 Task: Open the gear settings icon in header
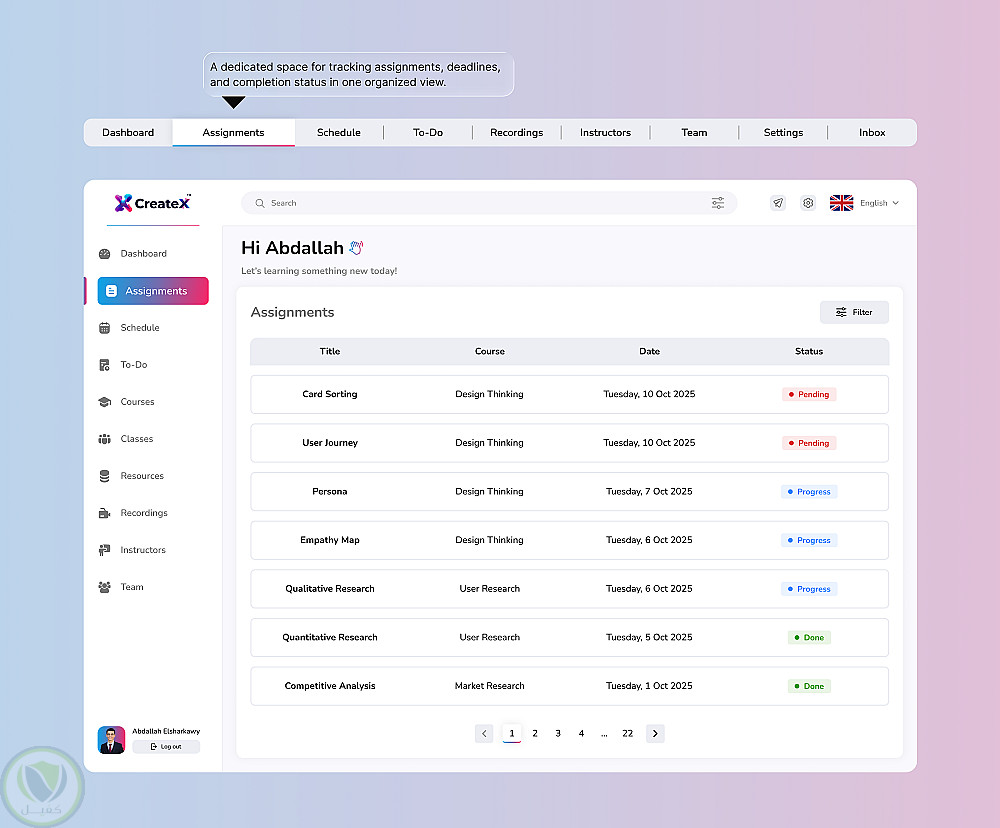pyautogui.click(x=808, y=203)
